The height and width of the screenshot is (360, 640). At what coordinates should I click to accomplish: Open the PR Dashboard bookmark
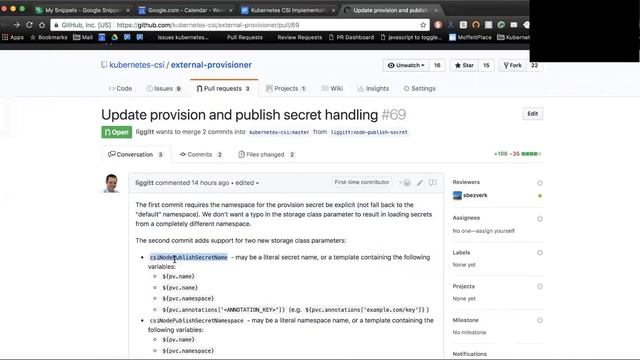[x=351, y=37]
